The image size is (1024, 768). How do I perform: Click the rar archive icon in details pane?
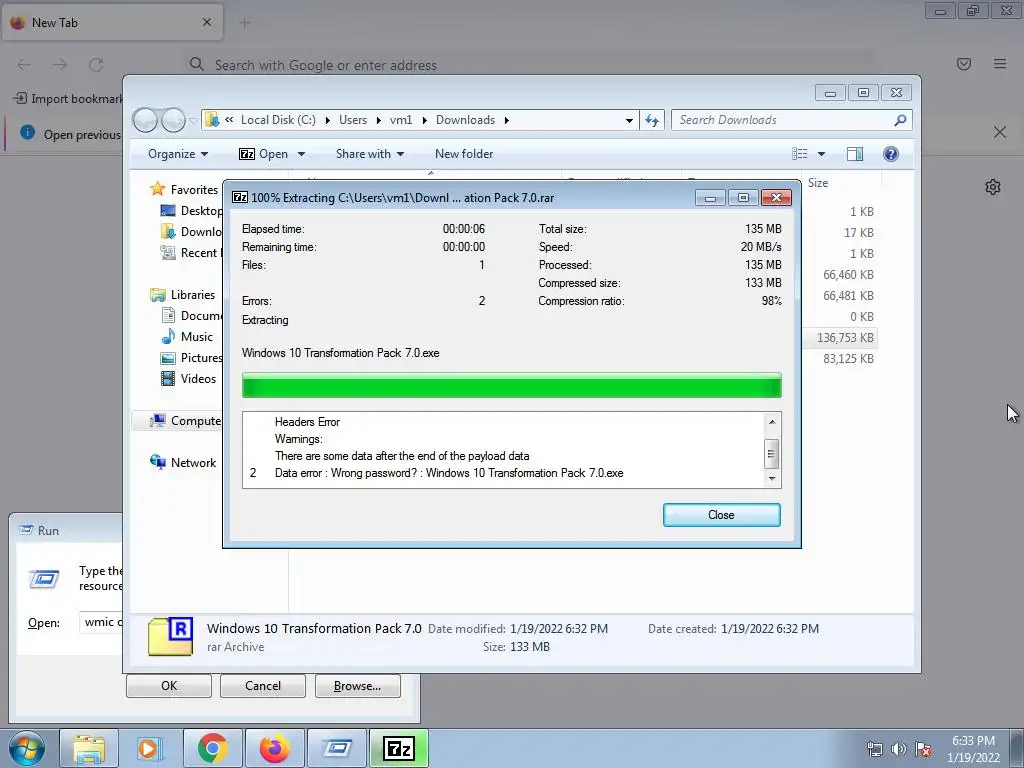[170, 636]
